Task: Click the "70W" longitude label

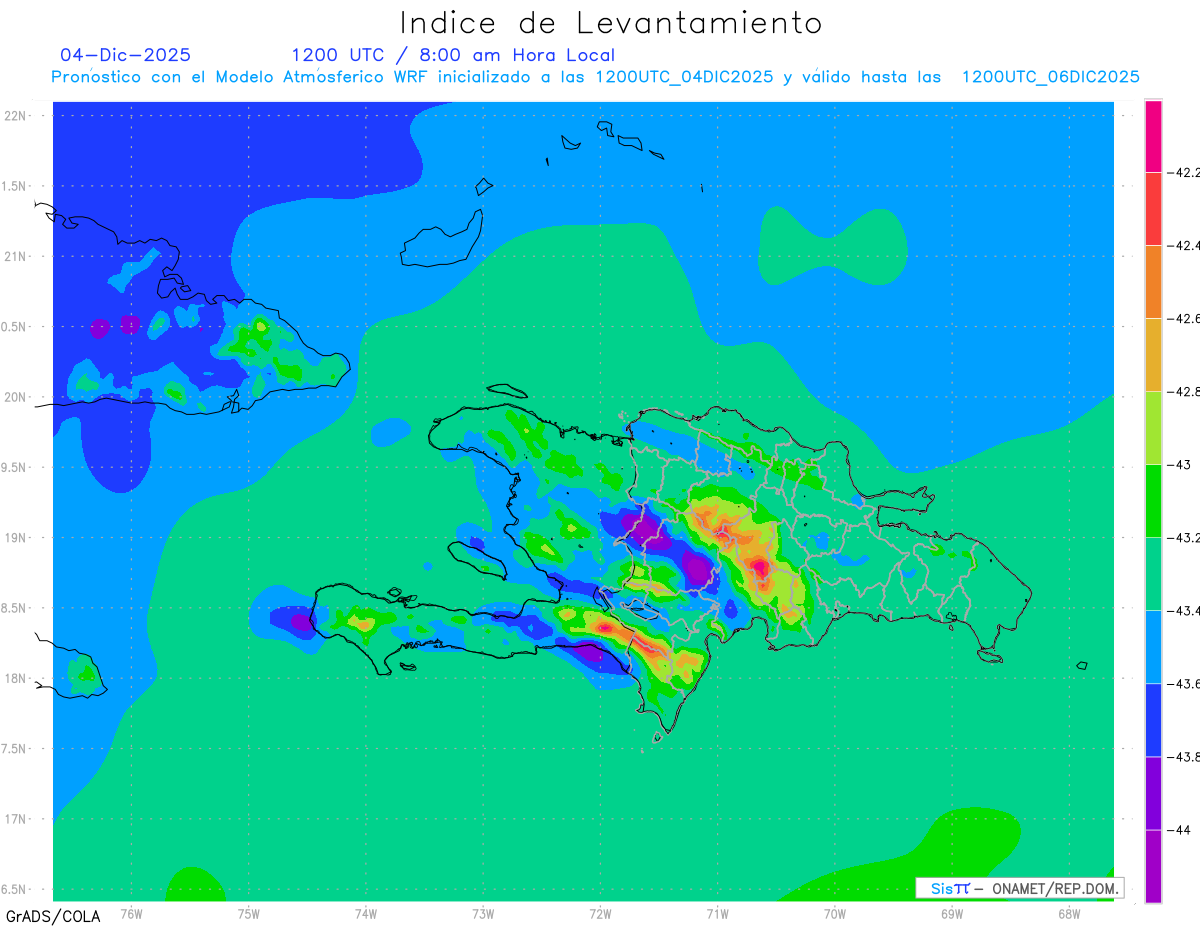Action: [835, 913]
